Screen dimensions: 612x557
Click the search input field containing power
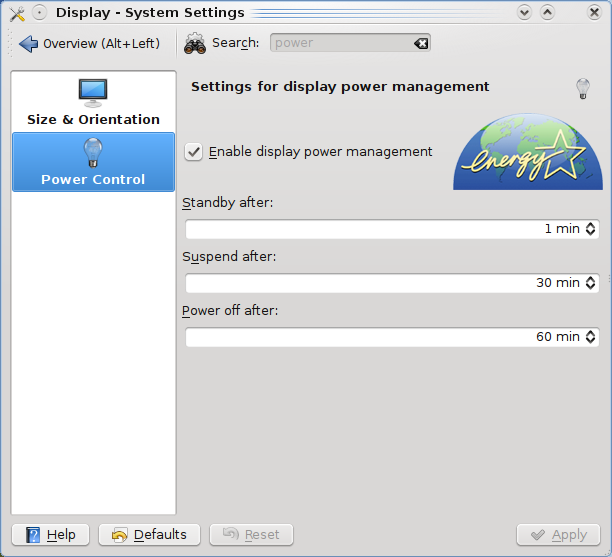tap(350, 43)
